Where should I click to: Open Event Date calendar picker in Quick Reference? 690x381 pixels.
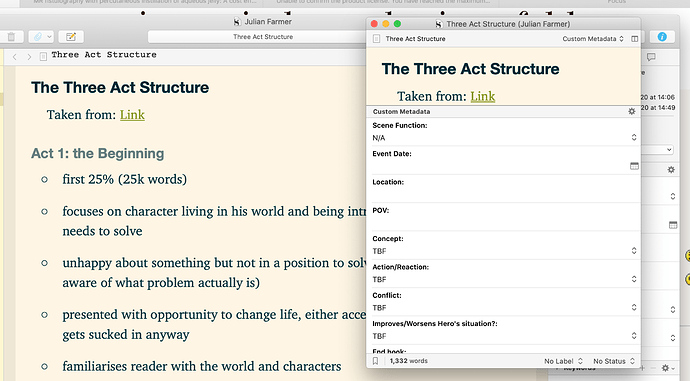(634, 166)
